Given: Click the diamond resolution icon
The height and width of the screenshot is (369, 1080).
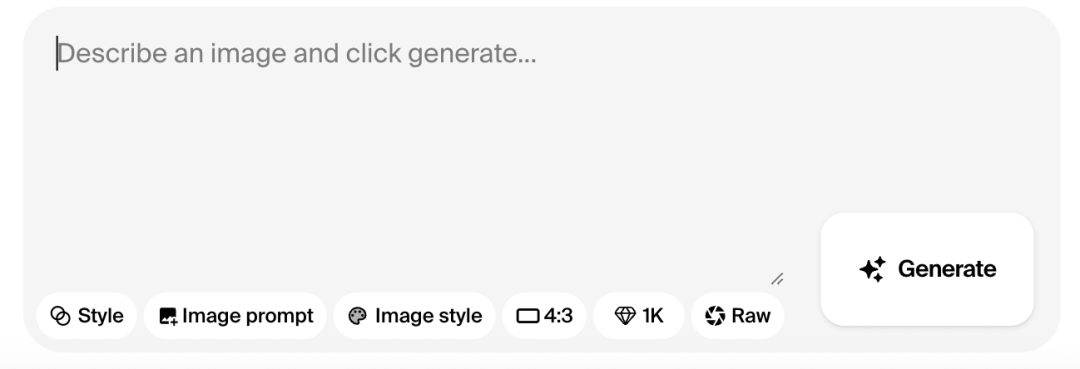Looking at the screenshot, I should pos(625,316).
